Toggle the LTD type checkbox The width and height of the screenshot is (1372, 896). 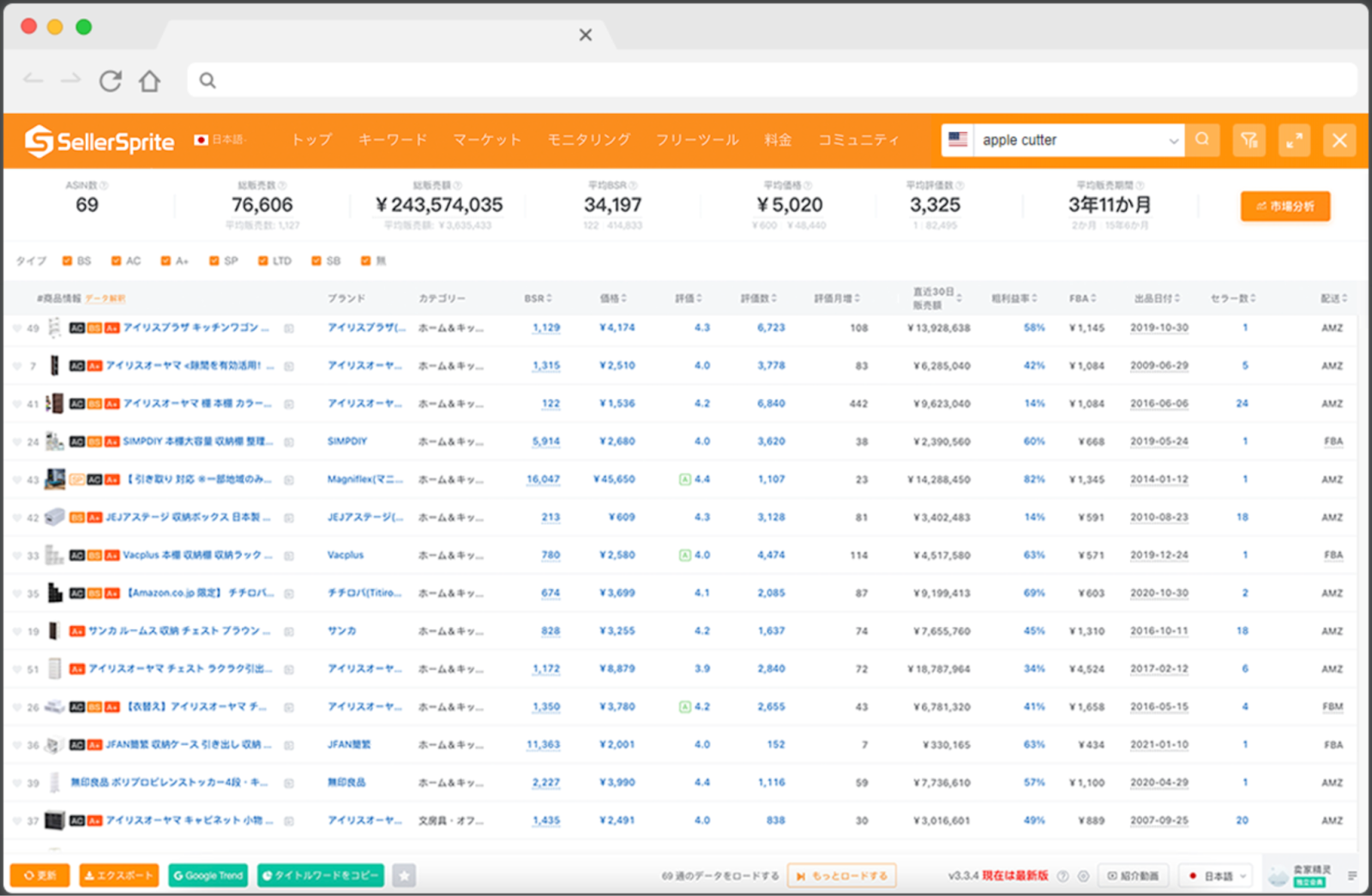click(263, 261)
